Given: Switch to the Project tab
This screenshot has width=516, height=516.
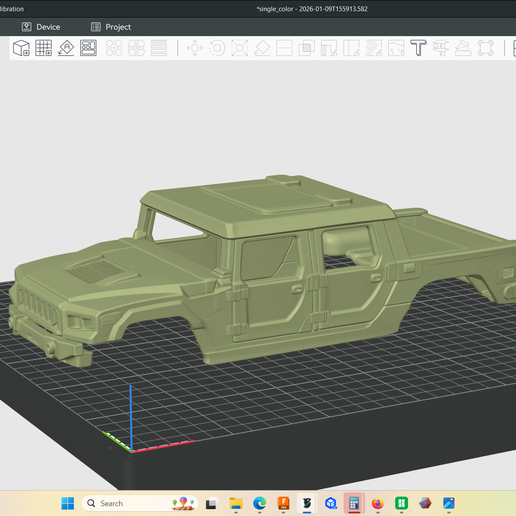Looking at the screenshot, I should click(111, 27).
